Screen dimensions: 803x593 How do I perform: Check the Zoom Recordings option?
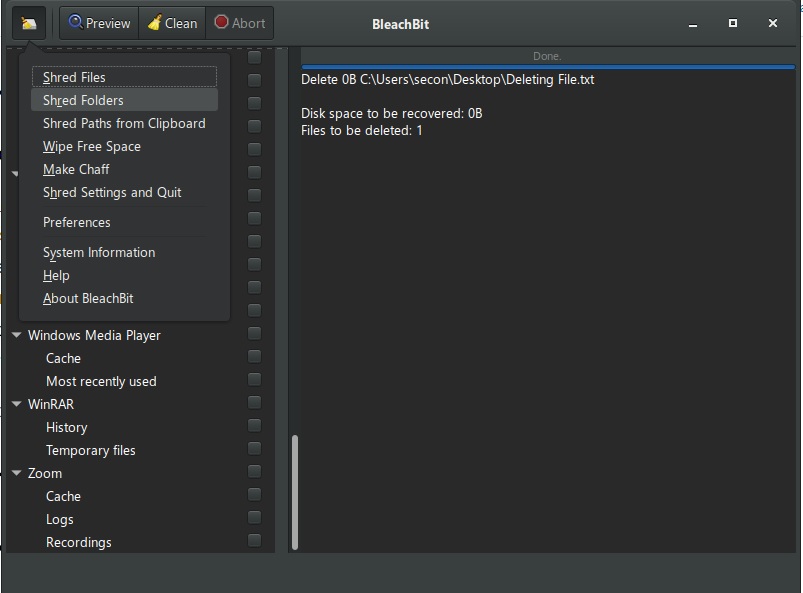pyautogui.click(x=254, y=542)
